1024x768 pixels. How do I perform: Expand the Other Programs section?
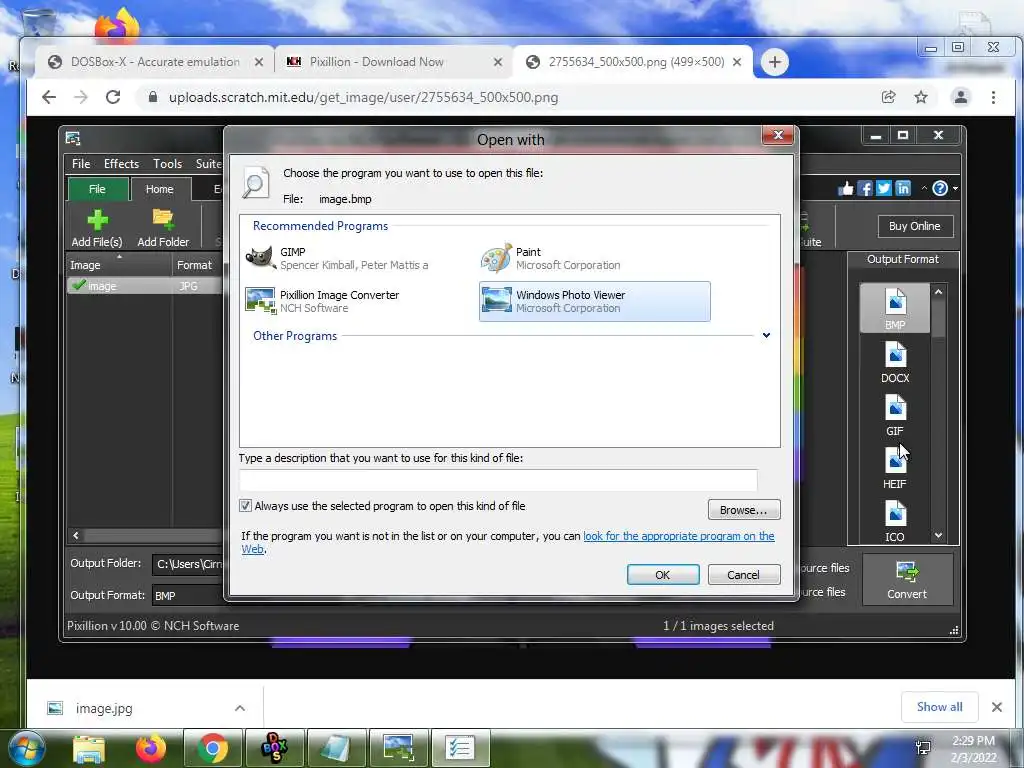[x=766, y=336]
